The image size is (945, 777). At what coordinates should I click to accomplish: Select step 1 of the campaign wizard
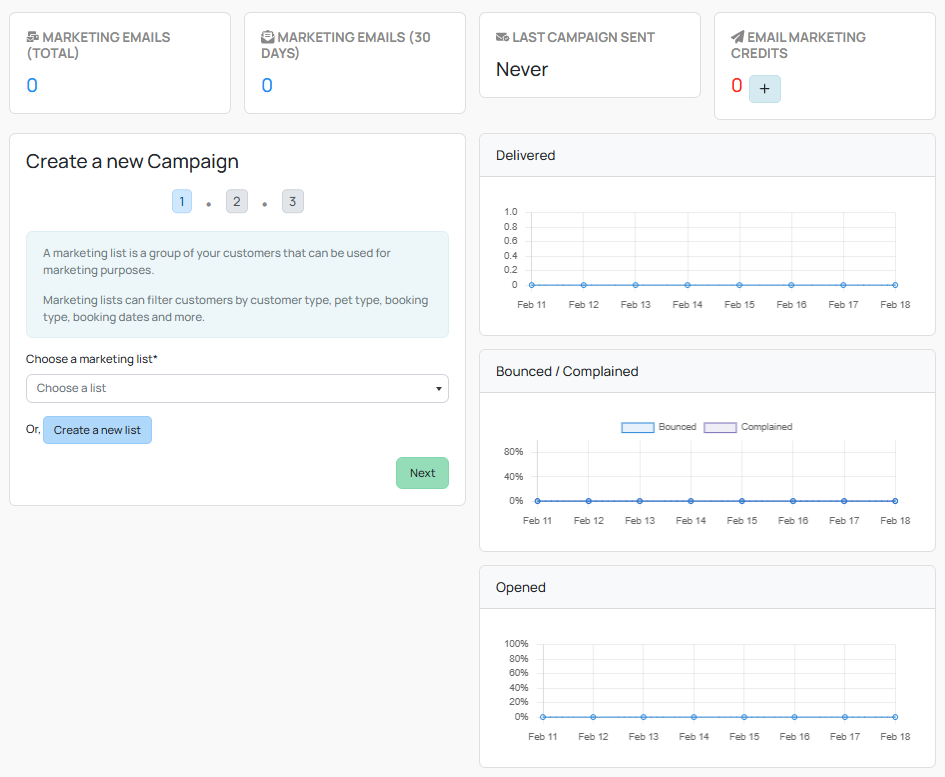182,201
